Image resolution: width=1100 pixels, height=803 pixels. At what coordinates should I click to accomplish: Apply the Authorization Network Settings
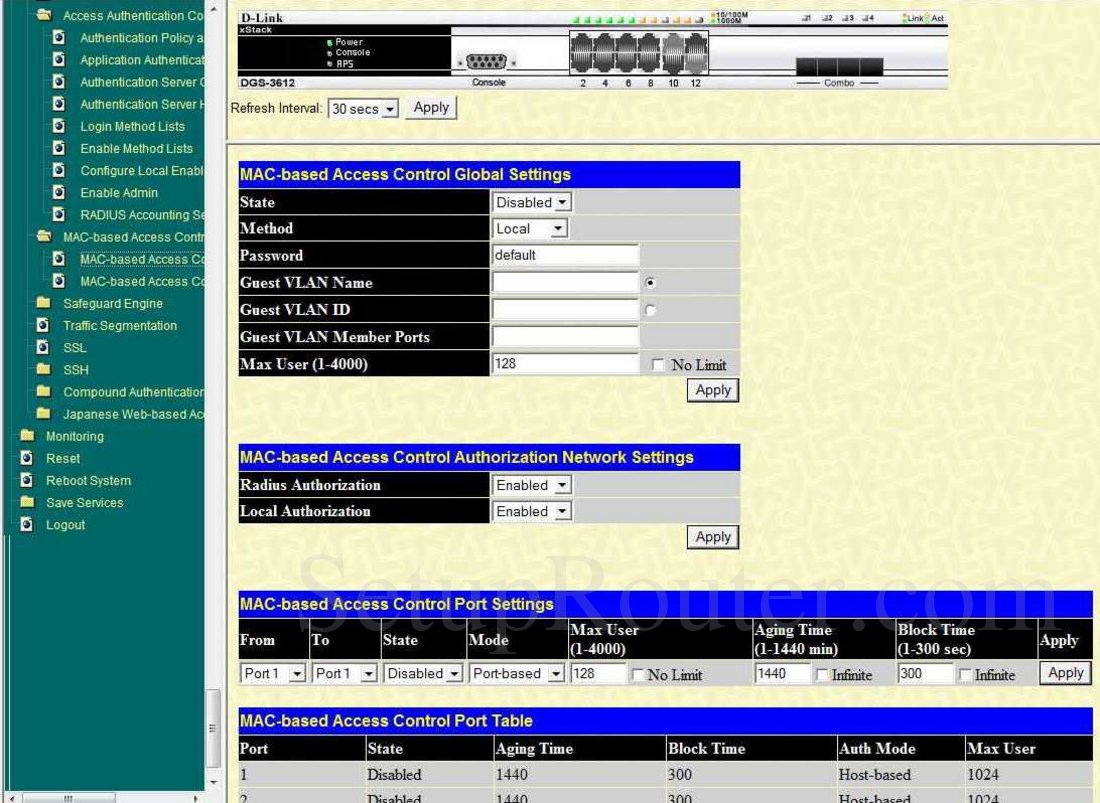[713, 537]
